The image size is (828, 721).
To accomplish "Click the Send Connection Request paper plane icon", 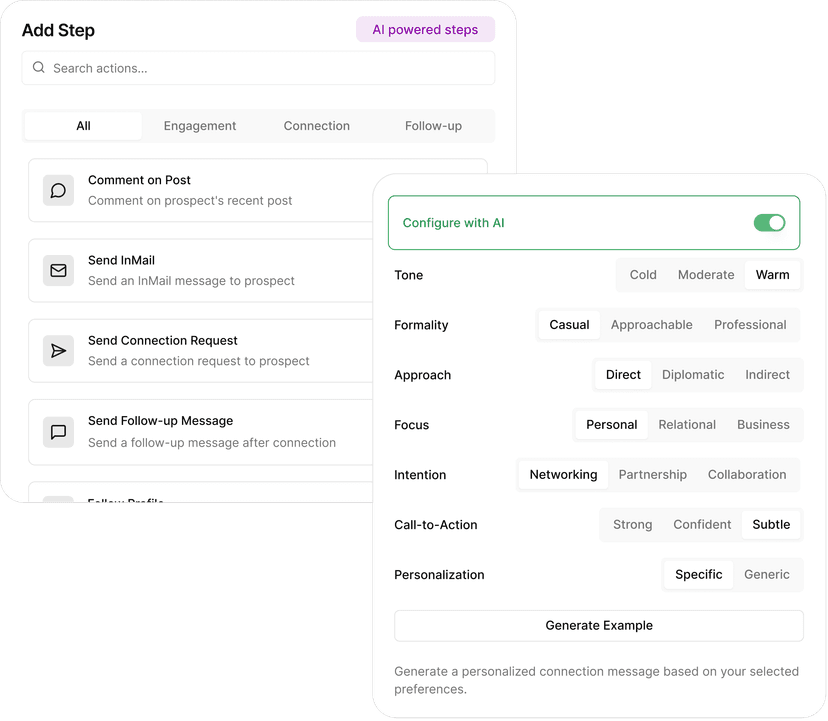I will click(x=58, y=350).
